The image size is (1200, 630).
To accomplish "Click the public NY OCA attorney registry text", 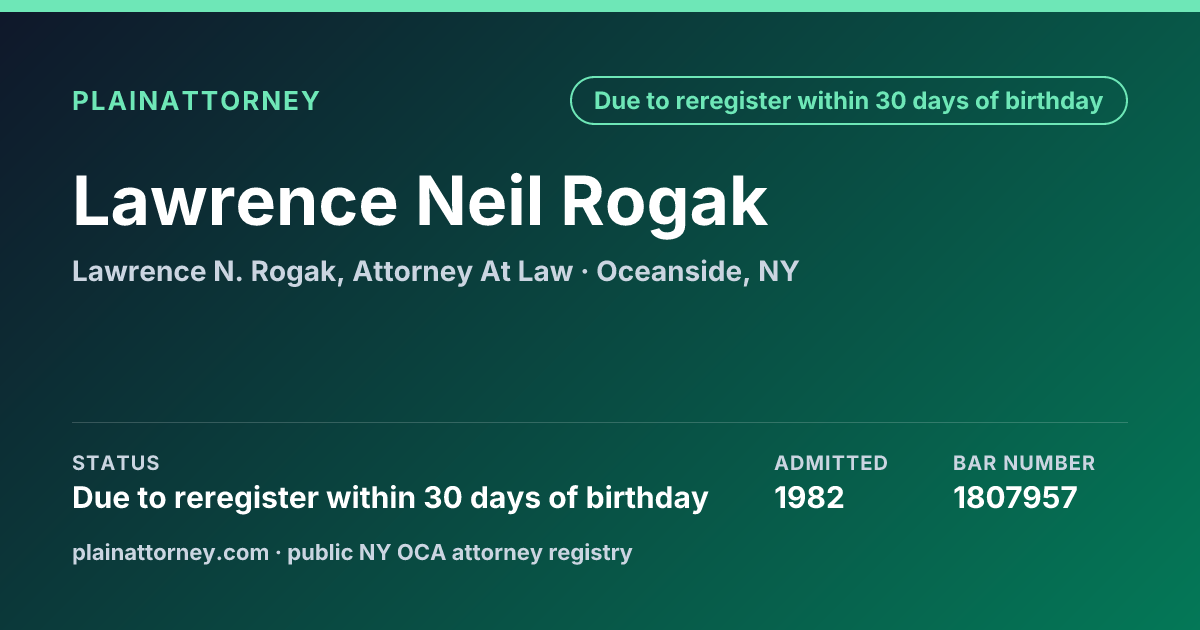I will (460, 552).
